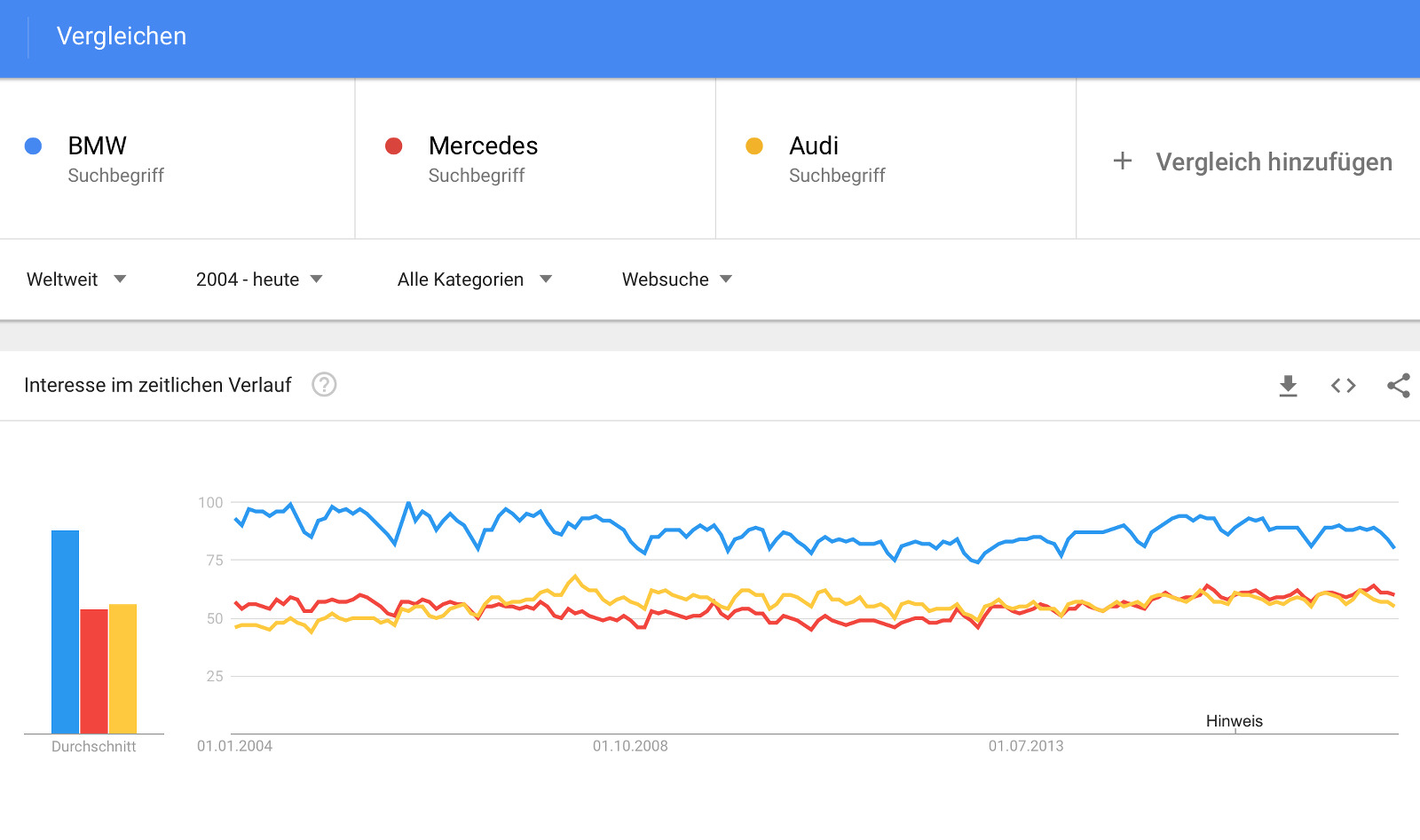
Task: Click the Hinweis note marker on timeline
Action: click(1234, 722)
